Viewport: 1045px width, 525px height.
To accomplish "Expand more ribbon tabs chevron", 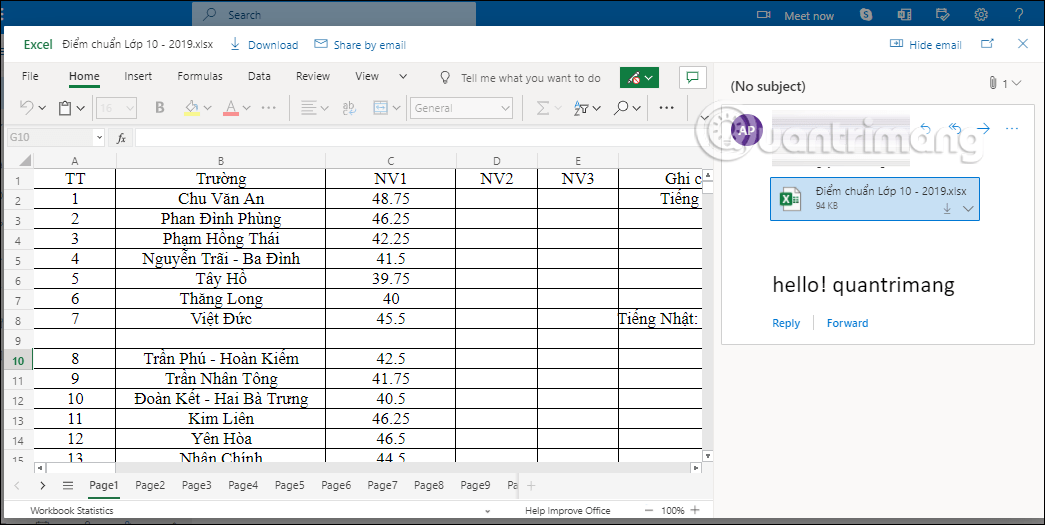I will click(403, 77).
